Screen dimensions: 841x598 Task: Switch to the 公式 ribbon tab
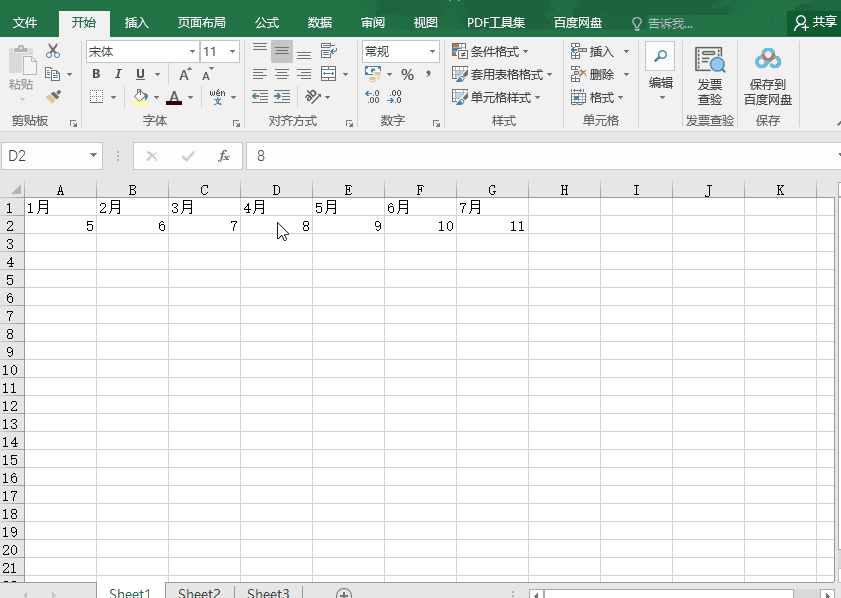pos(267,23)
